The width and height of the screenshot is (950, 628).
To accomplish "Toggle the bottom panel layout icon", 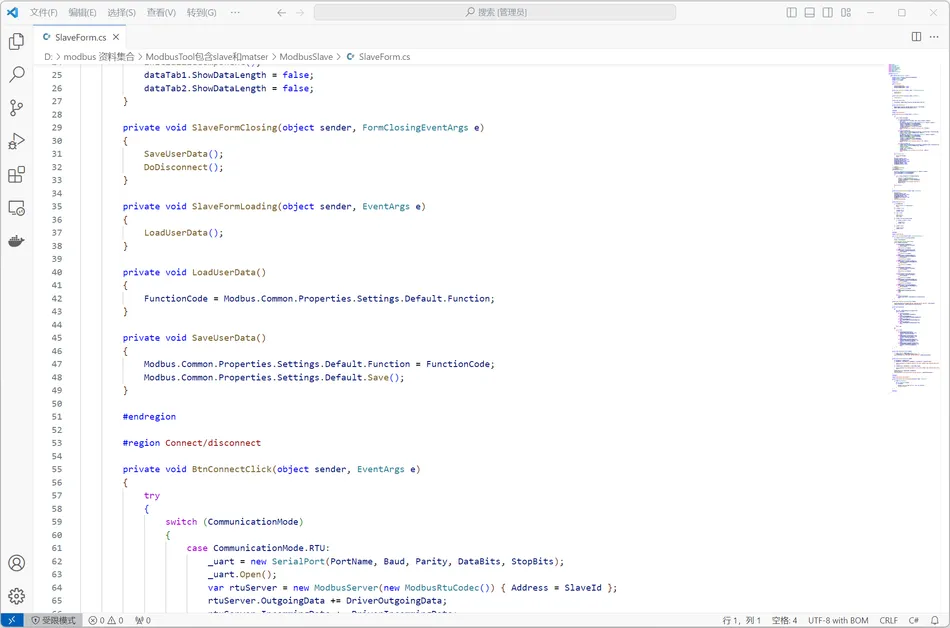I will (x=809, y=12).
